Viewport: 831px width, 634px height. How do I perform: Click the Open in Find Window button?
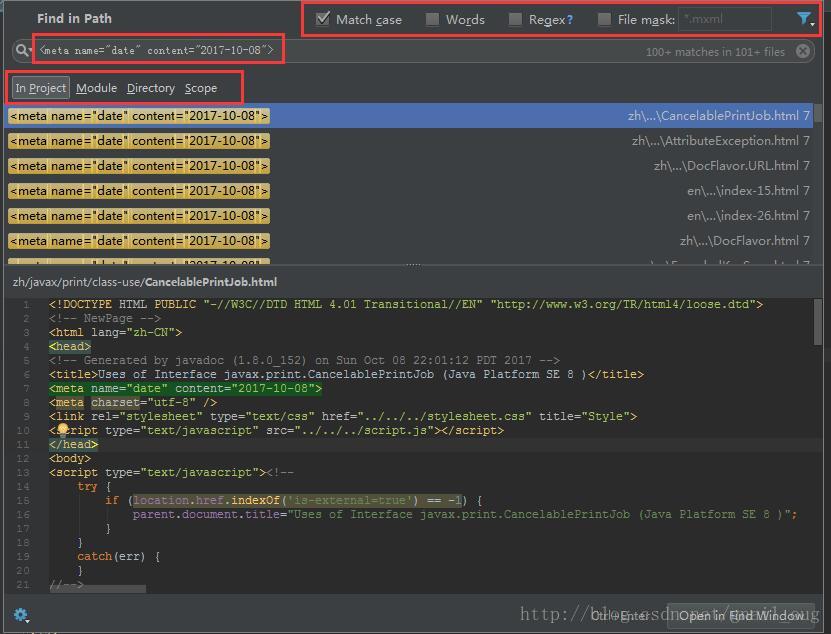(740, 615)
